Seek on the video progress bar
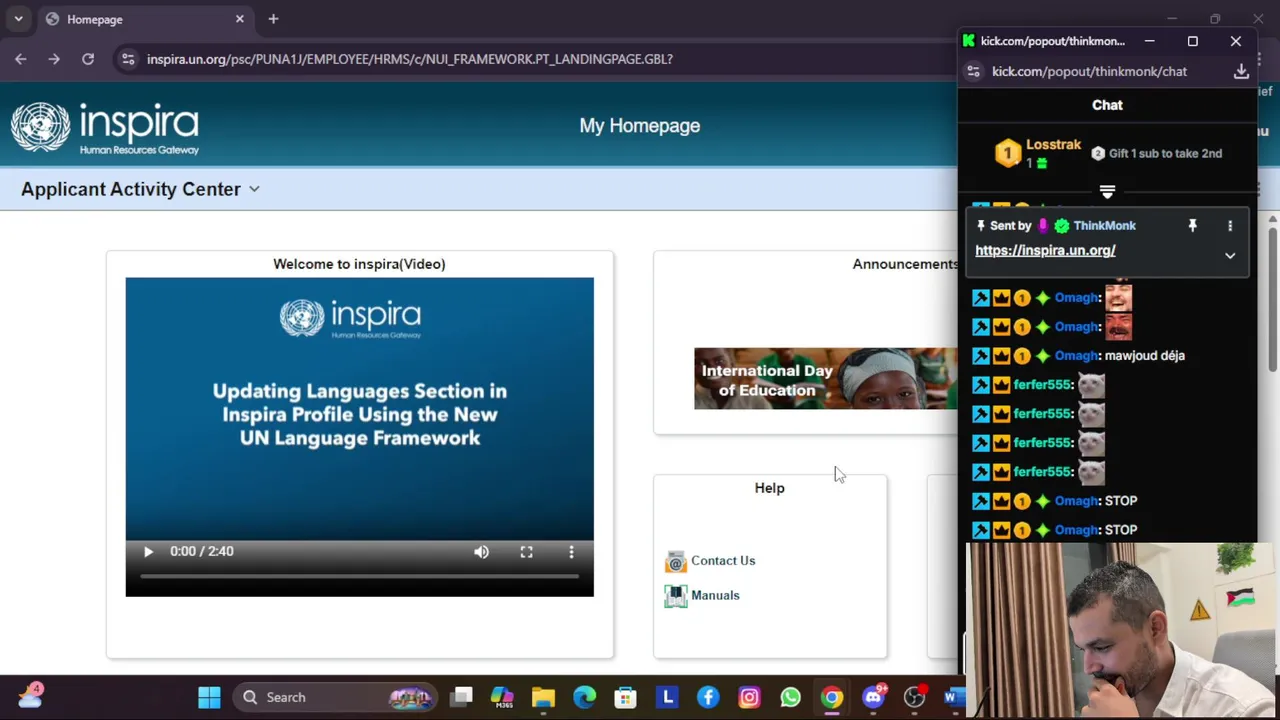Screen dimensions: 1280x720 point(359,577)
